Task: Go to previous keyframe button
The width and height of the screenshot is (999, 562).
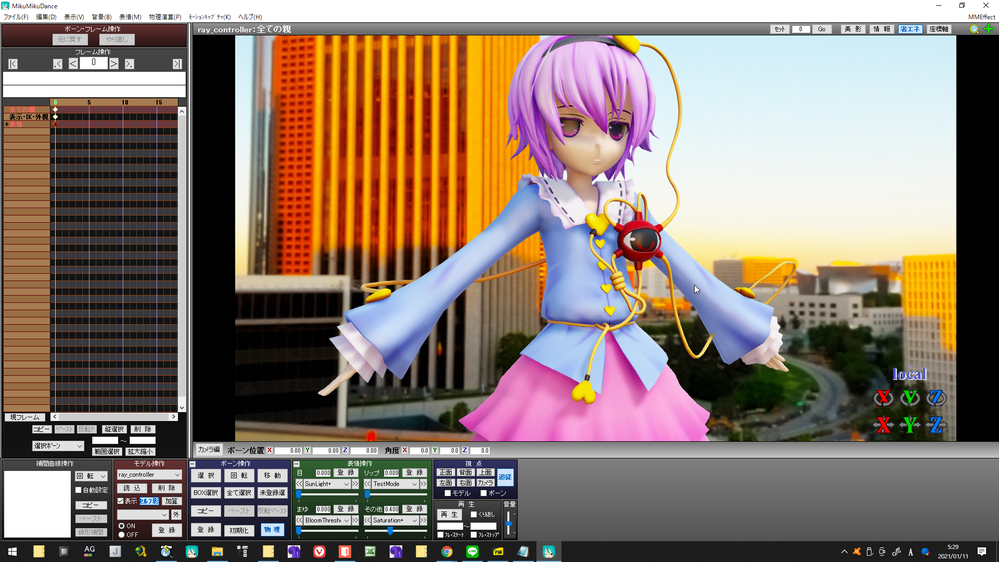Action: click(57, 64)
